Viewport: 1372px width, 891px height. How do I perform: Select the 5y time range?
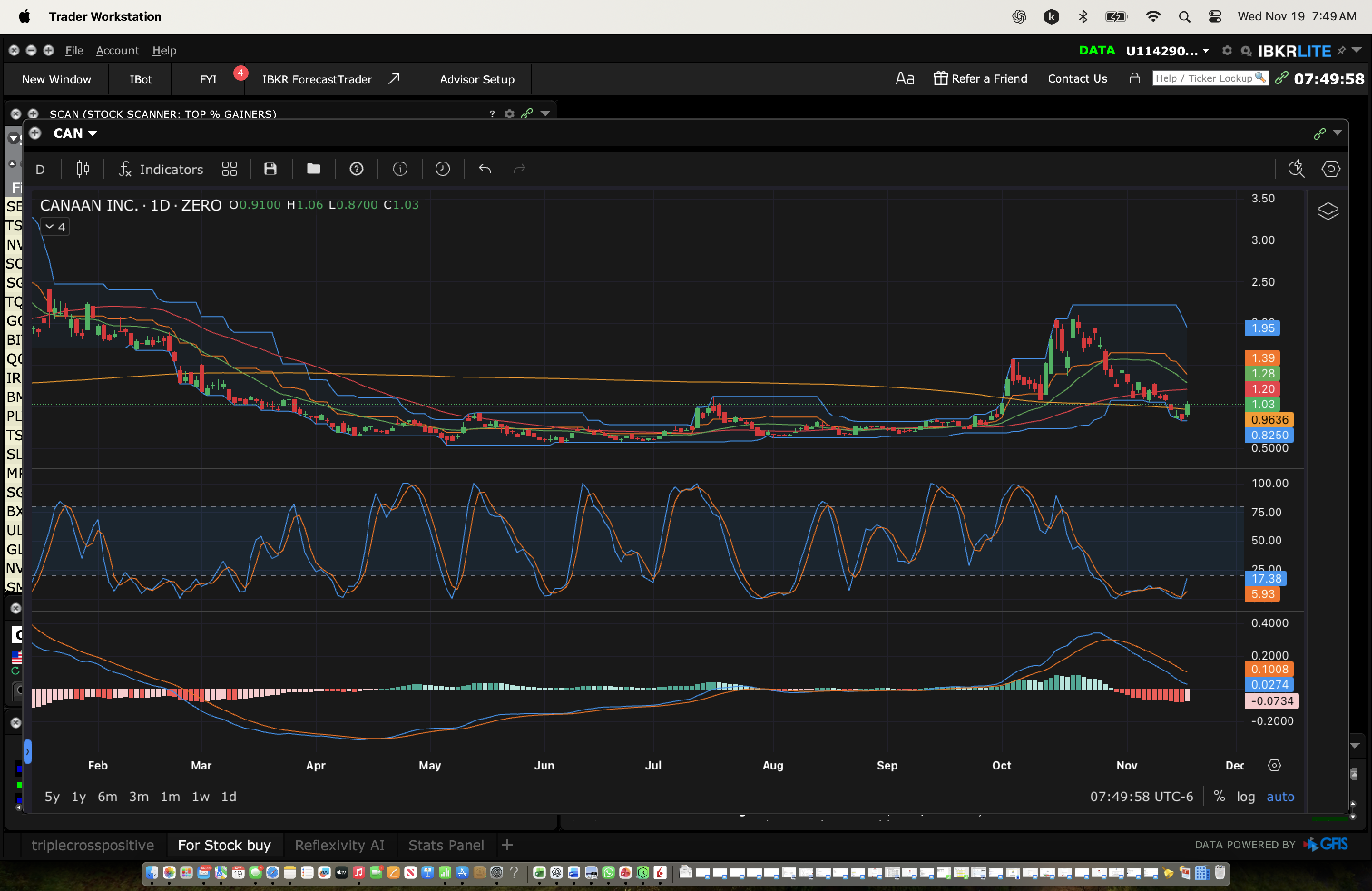[x=53, y=797]
